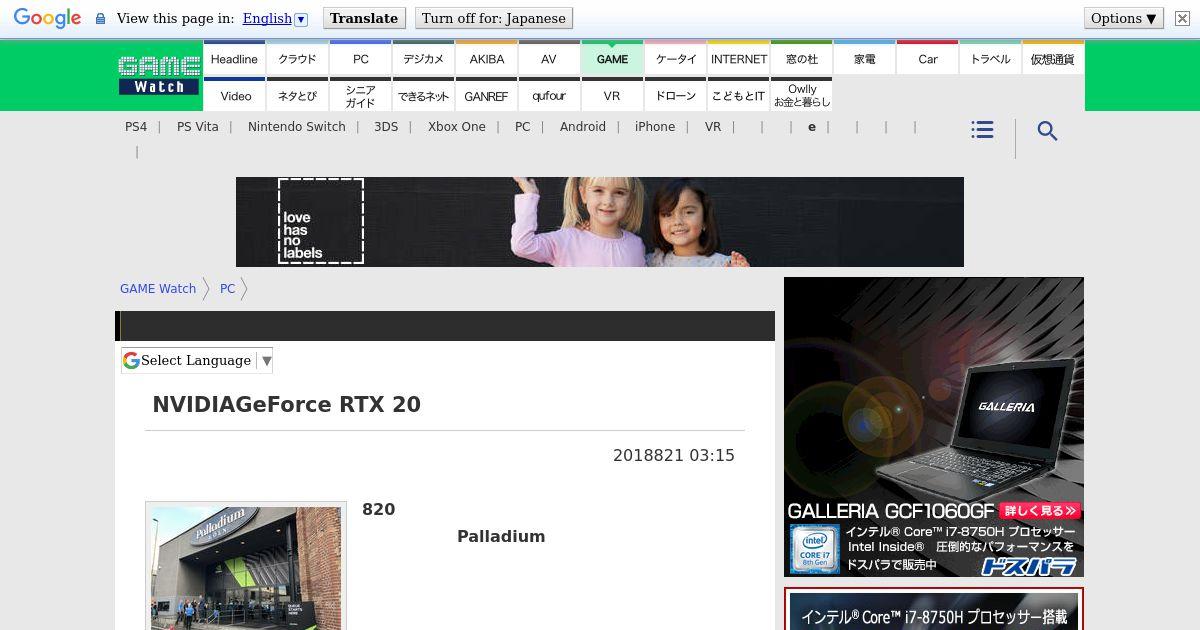The width and height of the screenshot is (1200, 630).
Task: Open the Options dropdown
Action: click(x=1124, y=18)
